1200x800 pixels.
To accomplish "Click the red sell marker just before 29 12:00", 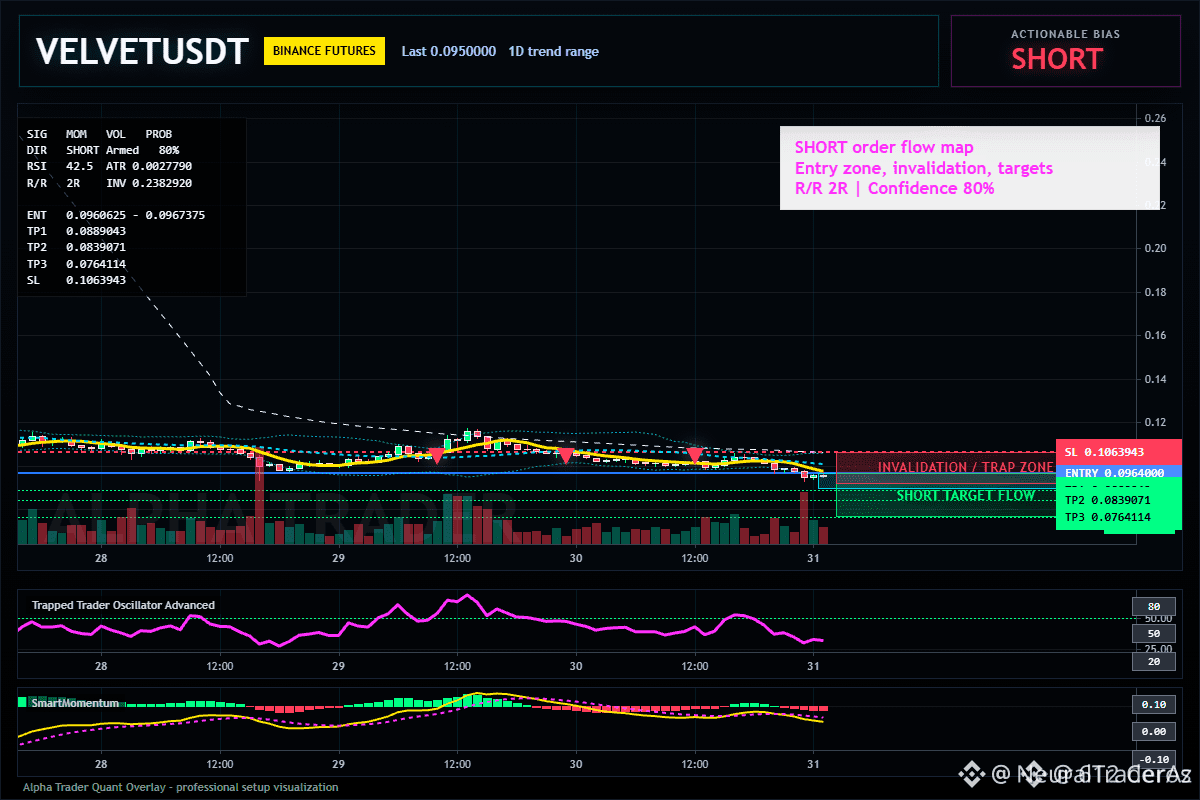I will pyautogui.click(x=436, y=456).
